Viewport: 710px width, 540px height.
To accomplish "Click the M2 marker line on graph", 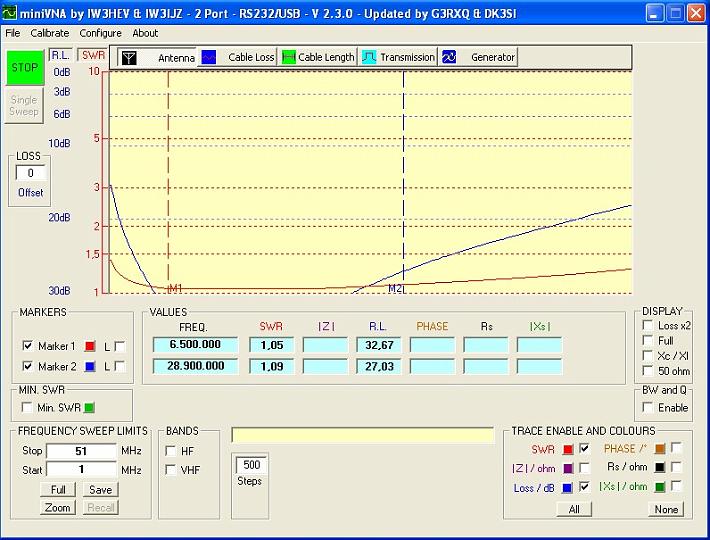I will pos(403,181).
